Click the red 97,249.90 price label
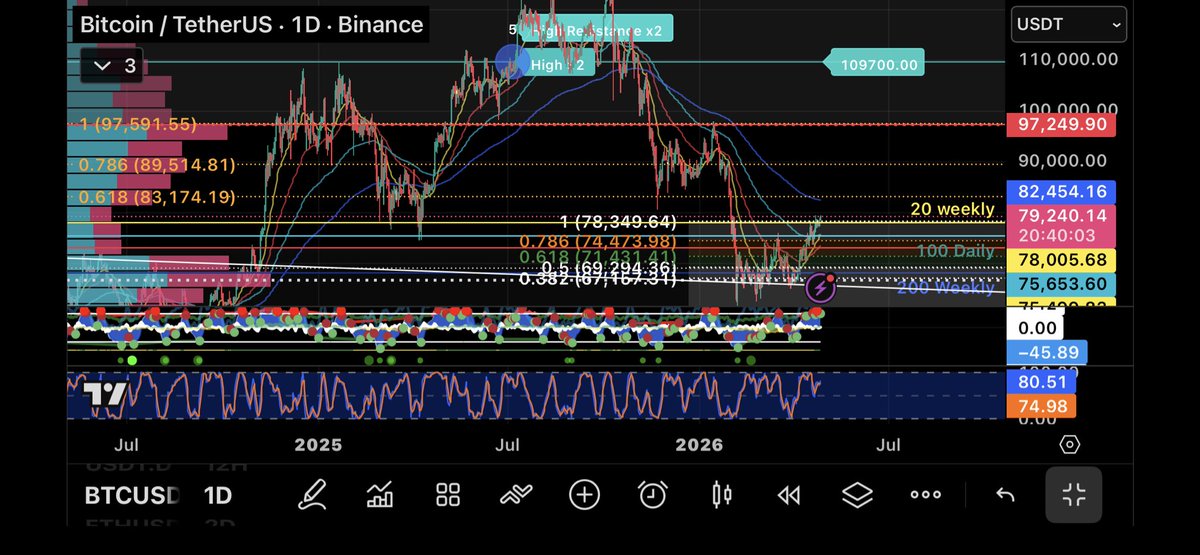Image resolution: width=1200 pixels, height=555 pixels. coord(1061,124)
